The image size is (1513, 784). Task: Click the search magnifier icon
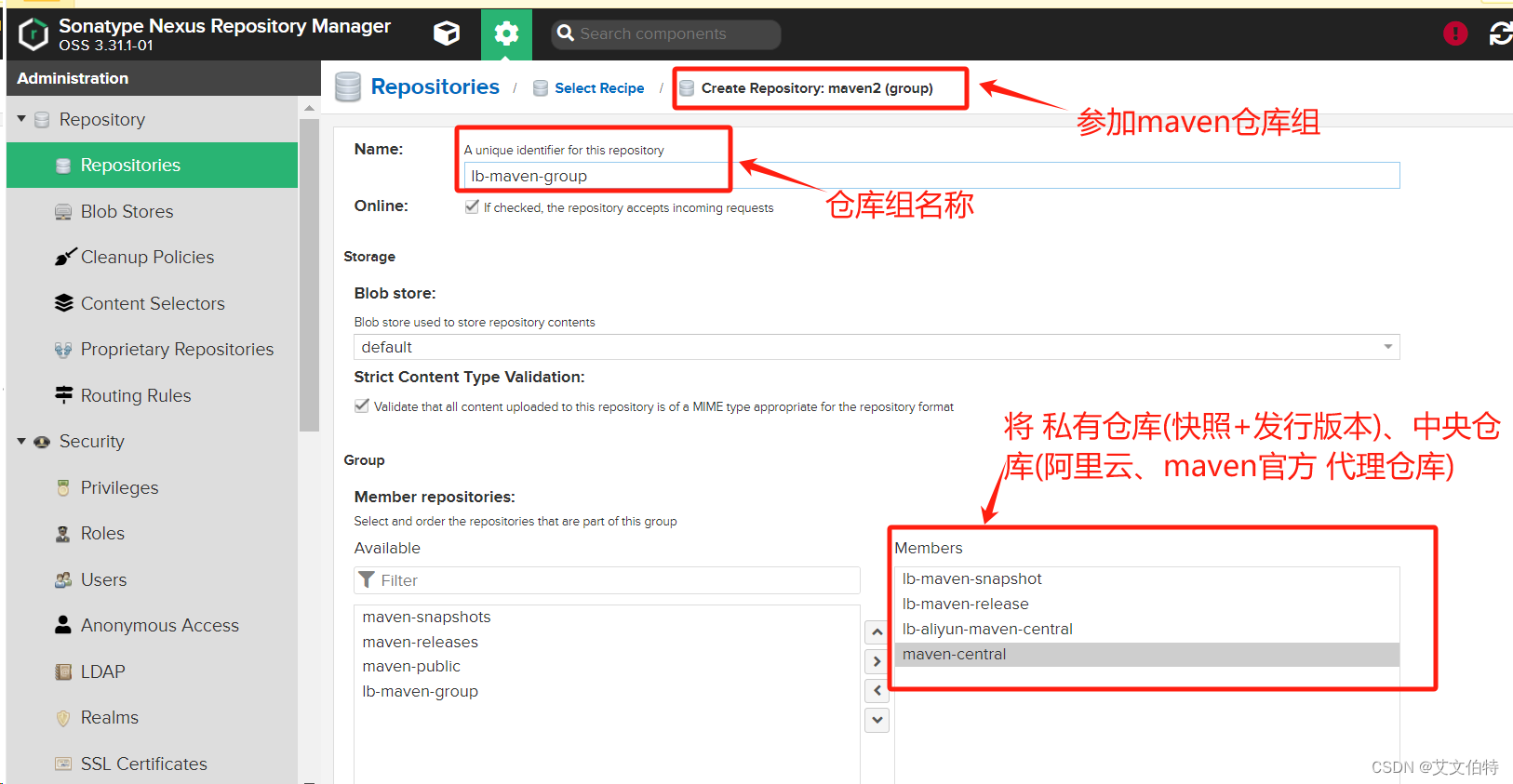point(565,33)
